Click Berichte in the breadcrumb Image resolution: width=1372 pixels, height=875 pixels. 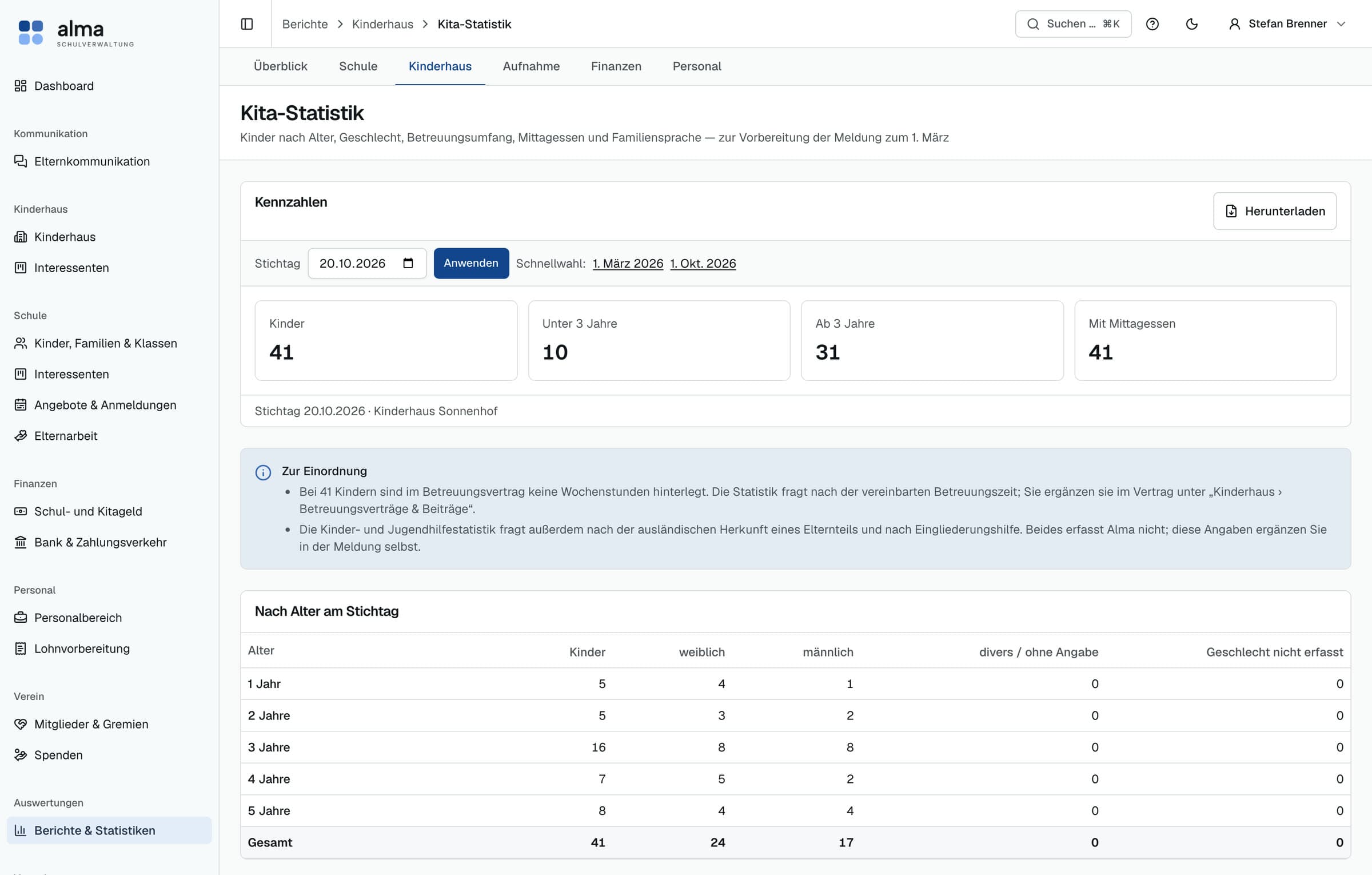(305, 24)
